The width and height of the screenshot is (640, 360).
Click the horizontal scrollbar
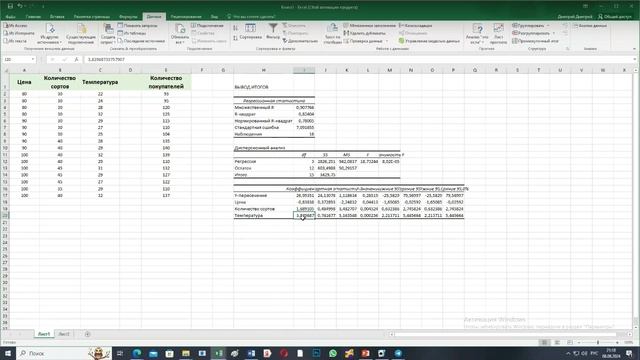[510, 334]
